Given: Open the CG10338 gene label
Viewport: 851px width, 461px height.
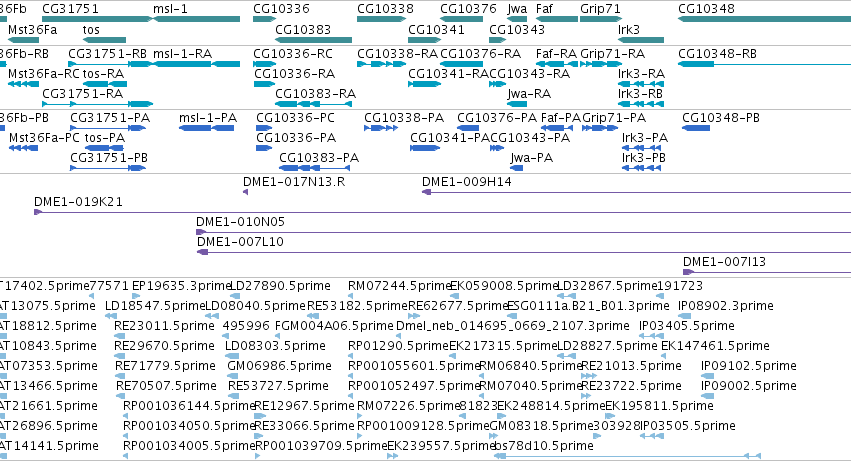Looking at the screenshot, I should [x=385, y=9].
